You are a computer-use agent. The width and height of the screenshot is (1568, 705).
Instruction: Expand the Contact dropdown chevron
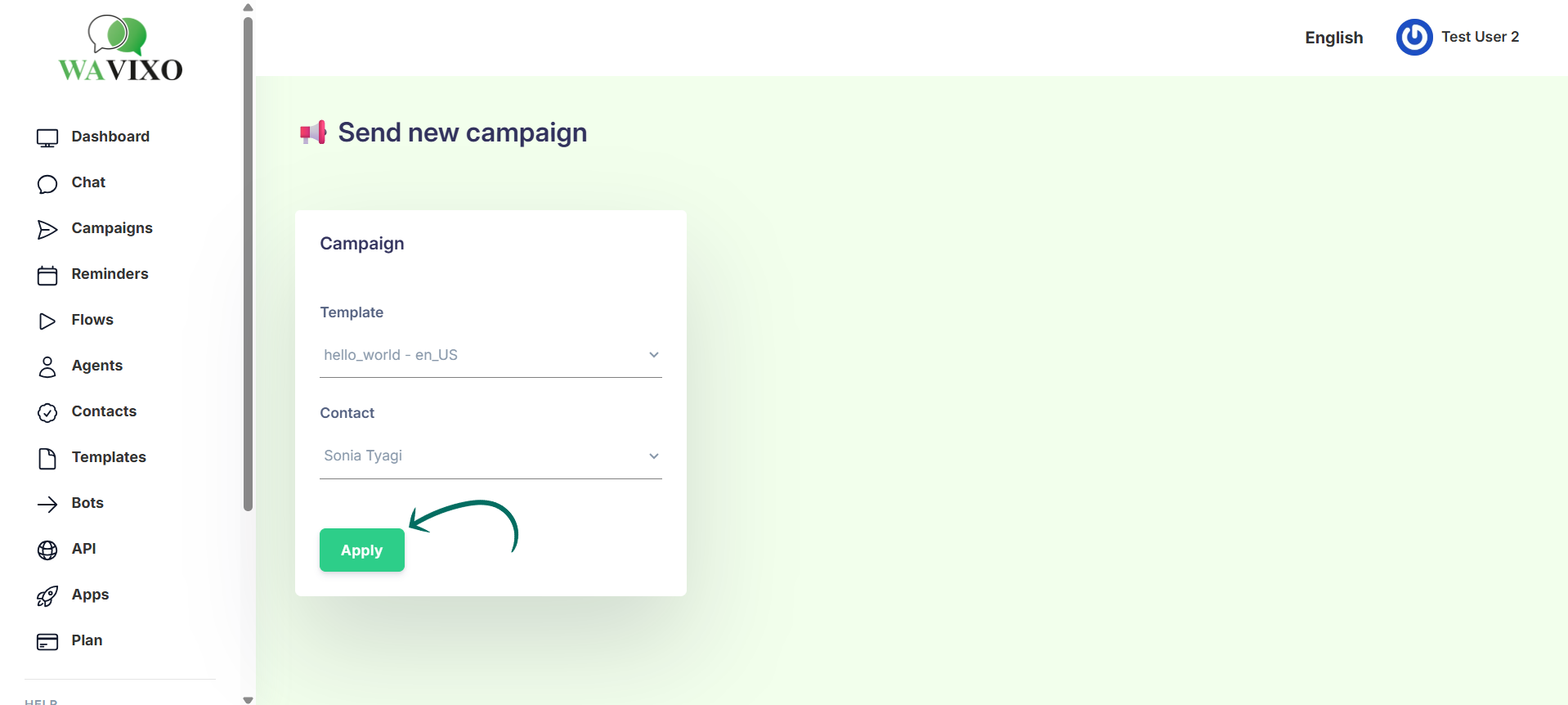click(654, 456)
